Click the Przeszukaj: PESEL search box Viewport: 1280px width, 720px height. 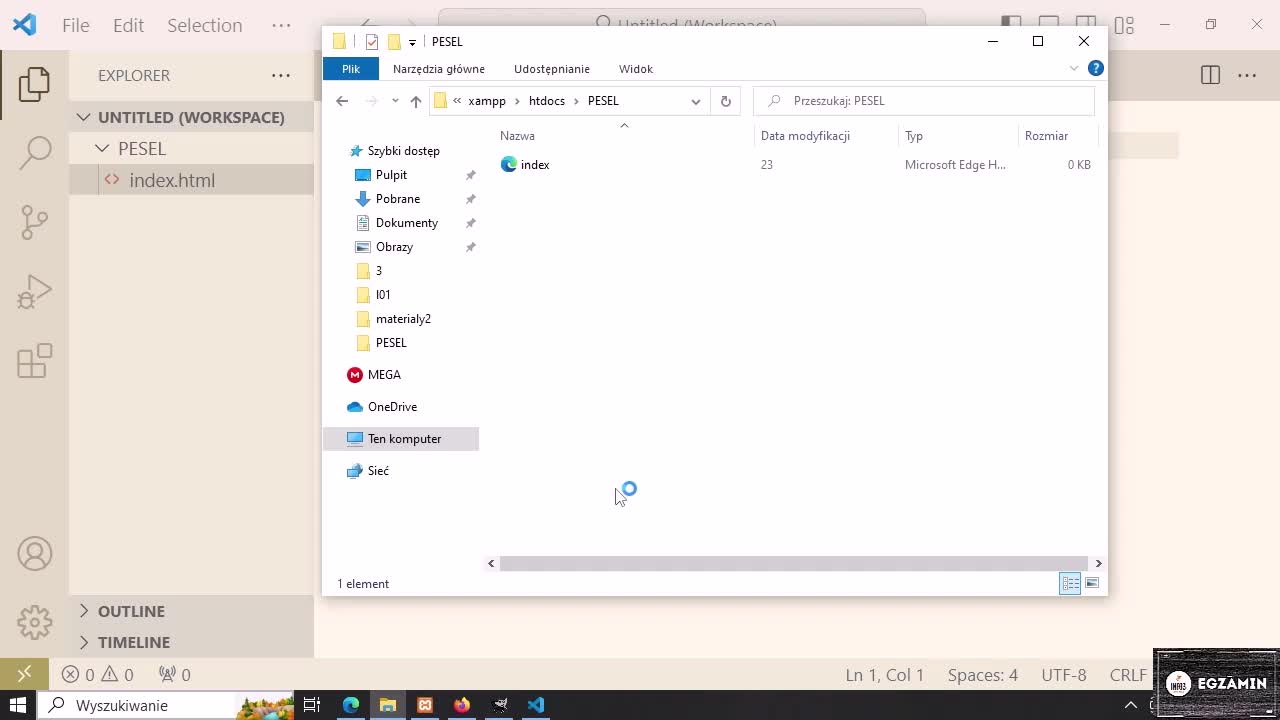[924, 101]
